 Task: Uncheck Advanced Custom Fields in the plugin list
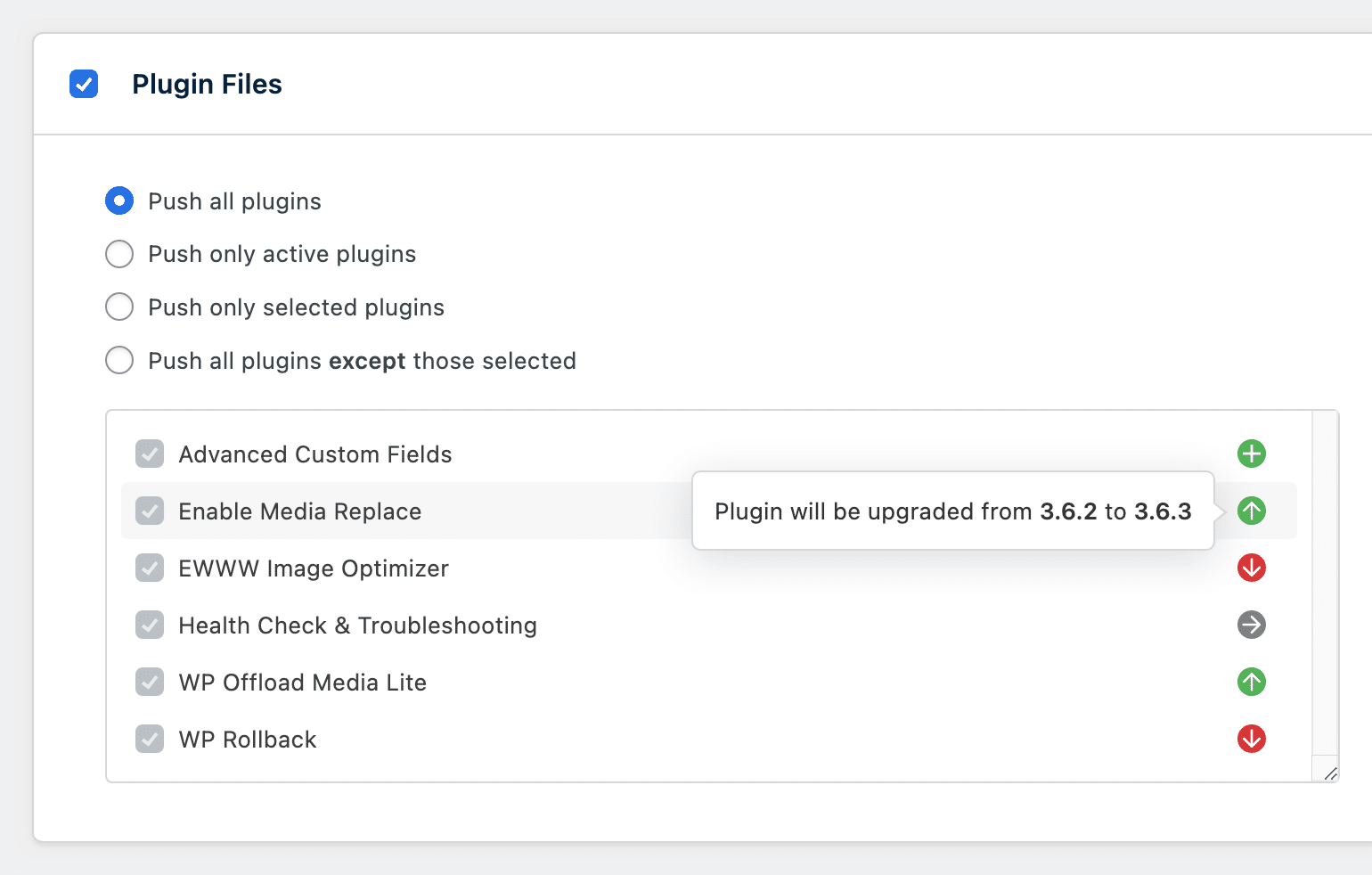tap(150, 454)
